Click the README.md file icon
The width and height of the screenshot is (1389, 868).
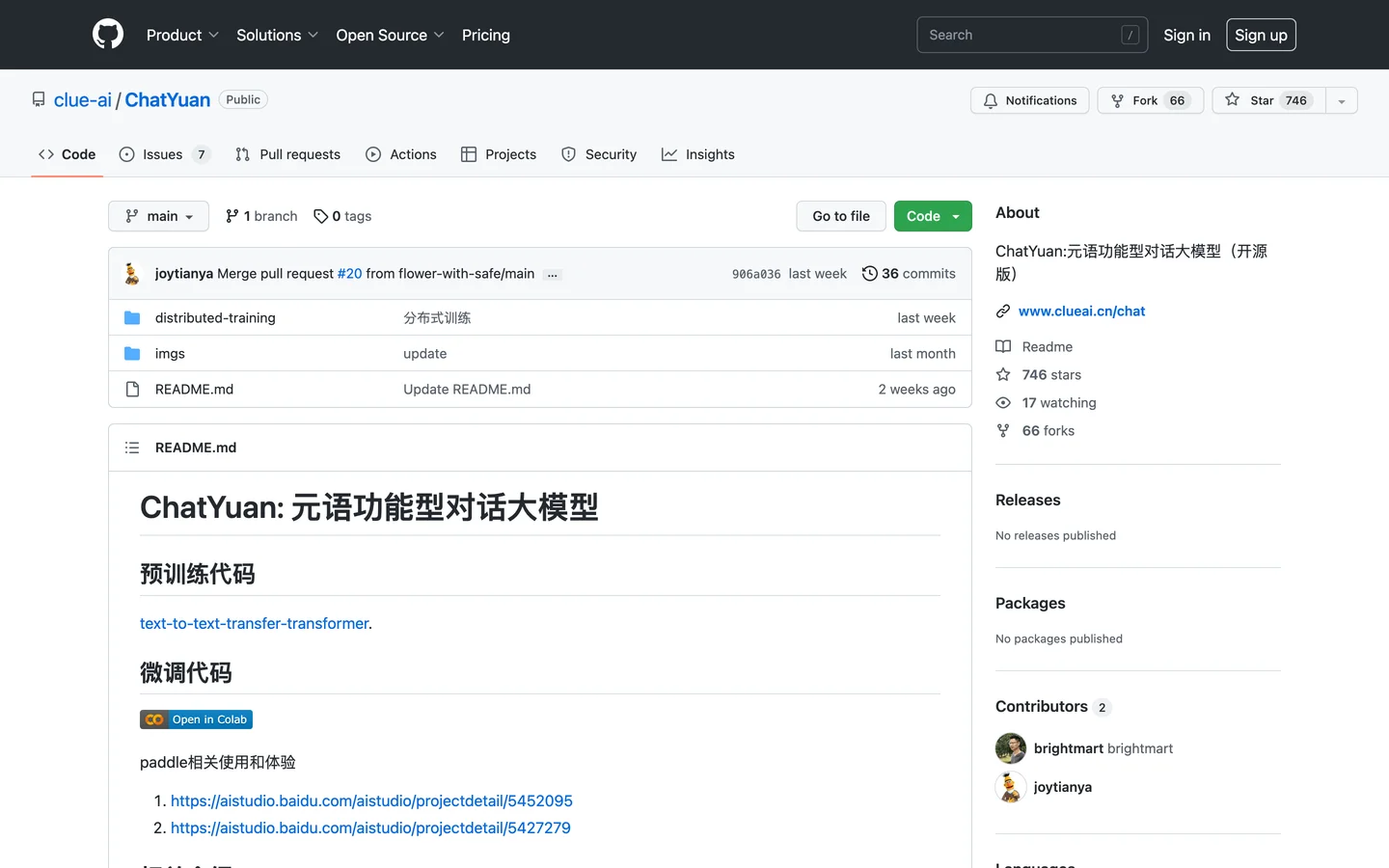(x=132, y=389)
